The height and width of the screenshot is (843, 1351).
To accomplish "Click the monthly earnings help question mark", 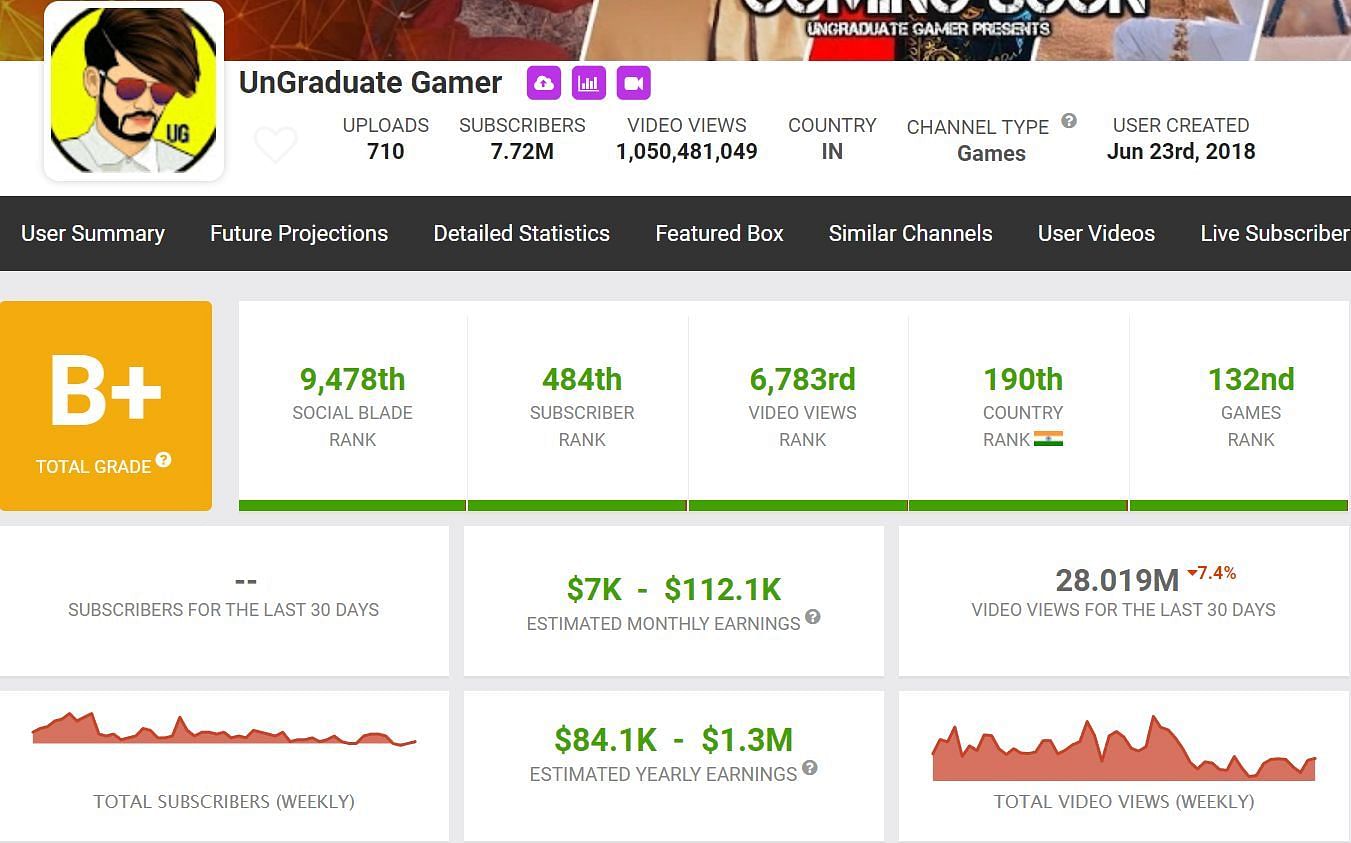I will [x=813, y=617].
